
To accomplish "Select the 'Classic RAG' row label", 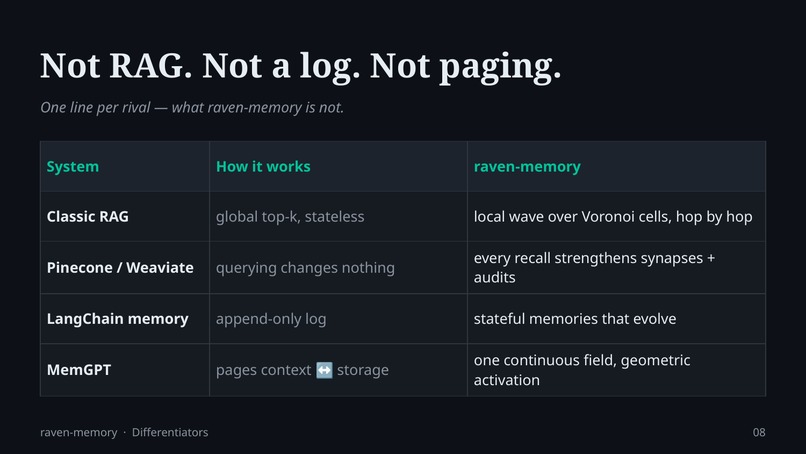I will 87,216.
